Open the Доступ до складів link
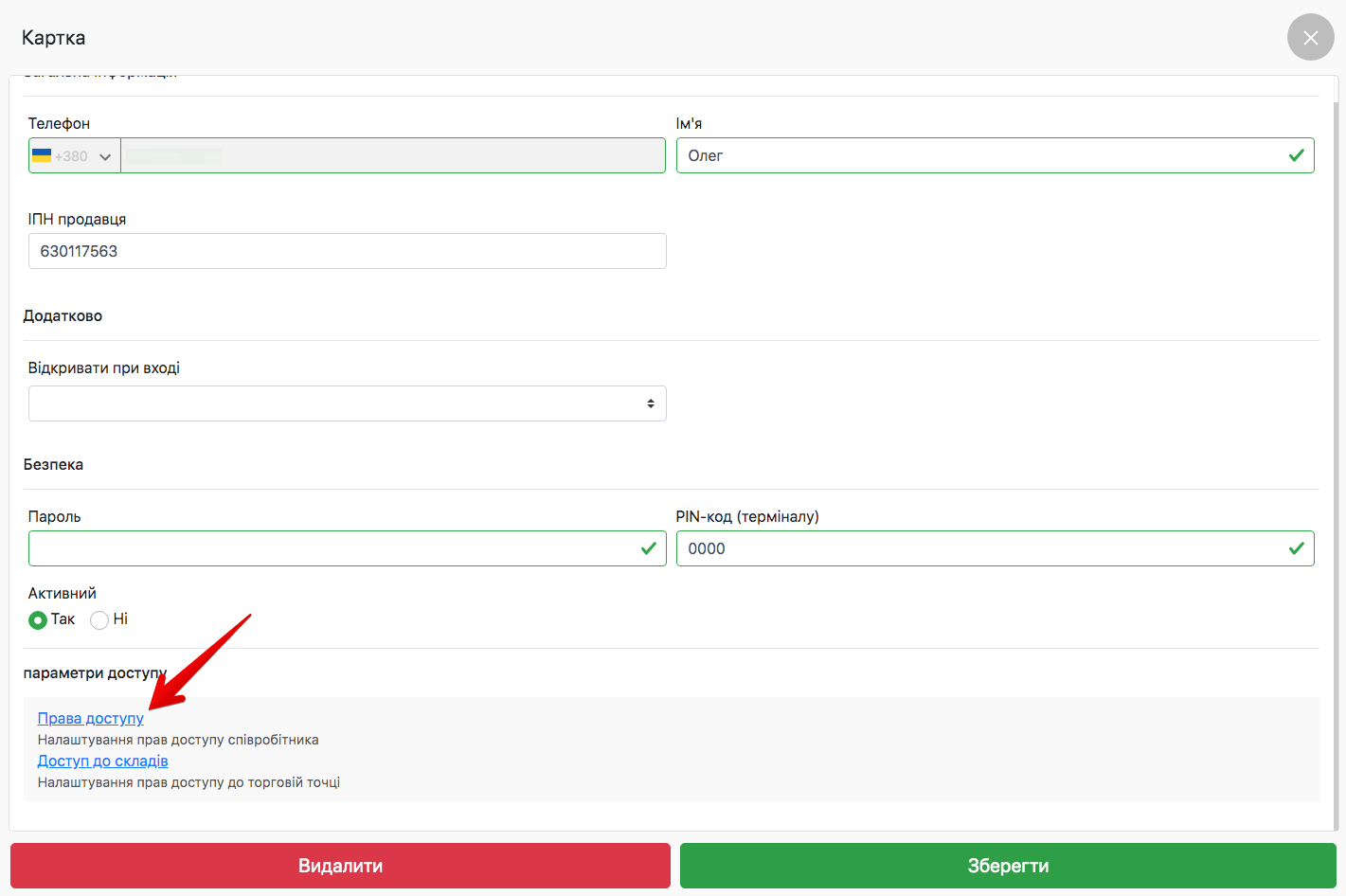 coord(102,761)
